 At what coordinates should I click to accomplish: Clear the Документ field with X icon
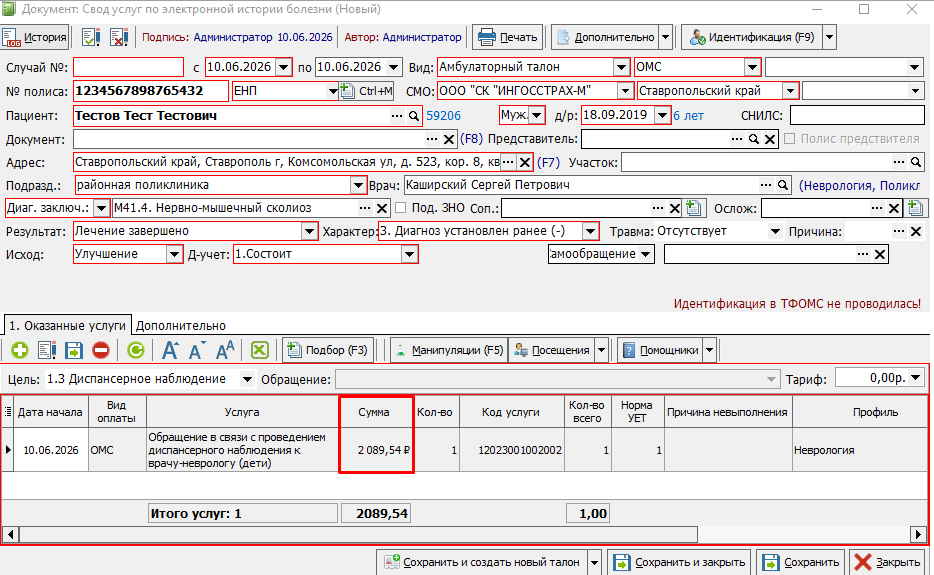pos(449,139)
